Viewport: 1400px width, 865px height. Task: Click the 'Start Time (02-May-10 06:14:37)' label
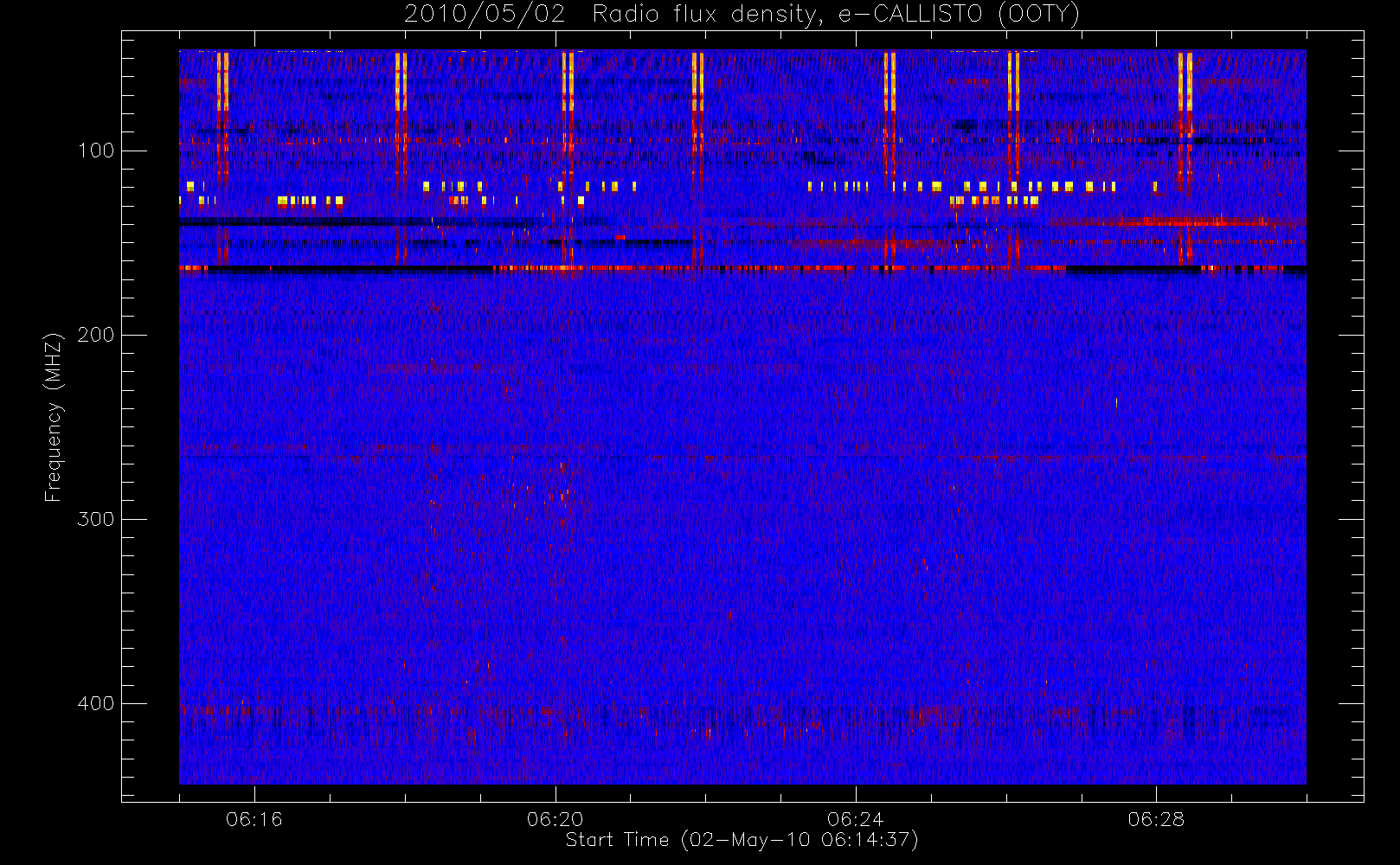click(x=742, y=840)
